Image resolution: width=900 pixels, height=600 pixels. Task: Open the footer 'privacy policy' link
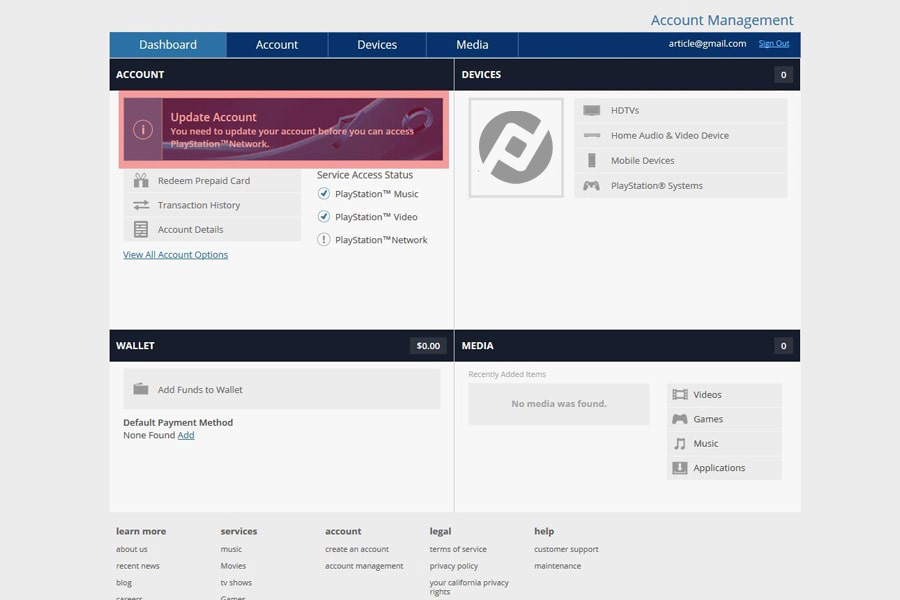tap(453, 566)
